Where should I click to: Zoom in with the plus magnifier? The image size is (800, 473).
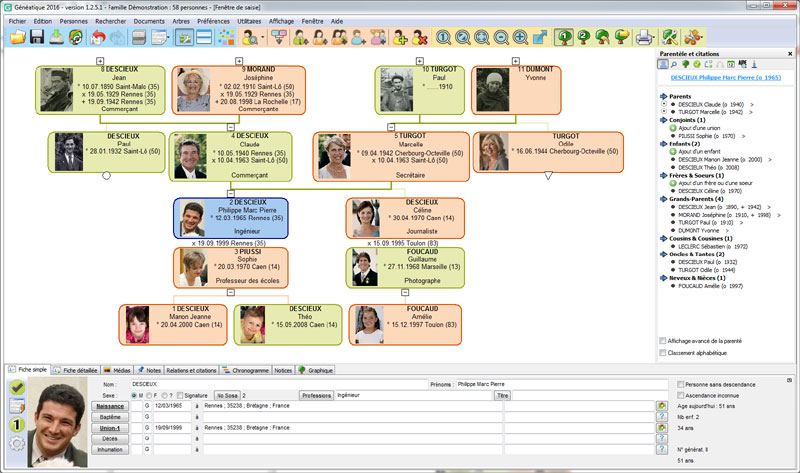tap(520, 37)
